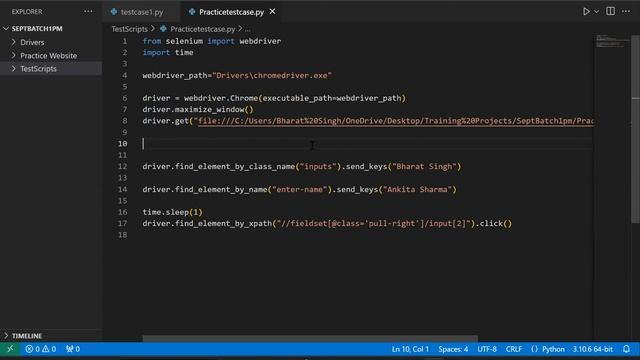Screen dimensions: 640x360
Task: Change indentation via Spaces: 4
Action: [x=453, y=349]
